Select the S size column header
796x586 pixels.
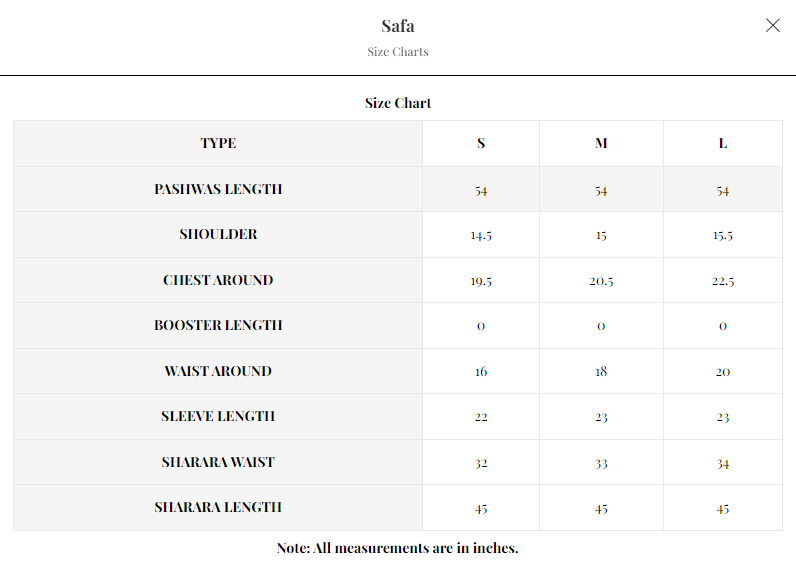point(481,143)
